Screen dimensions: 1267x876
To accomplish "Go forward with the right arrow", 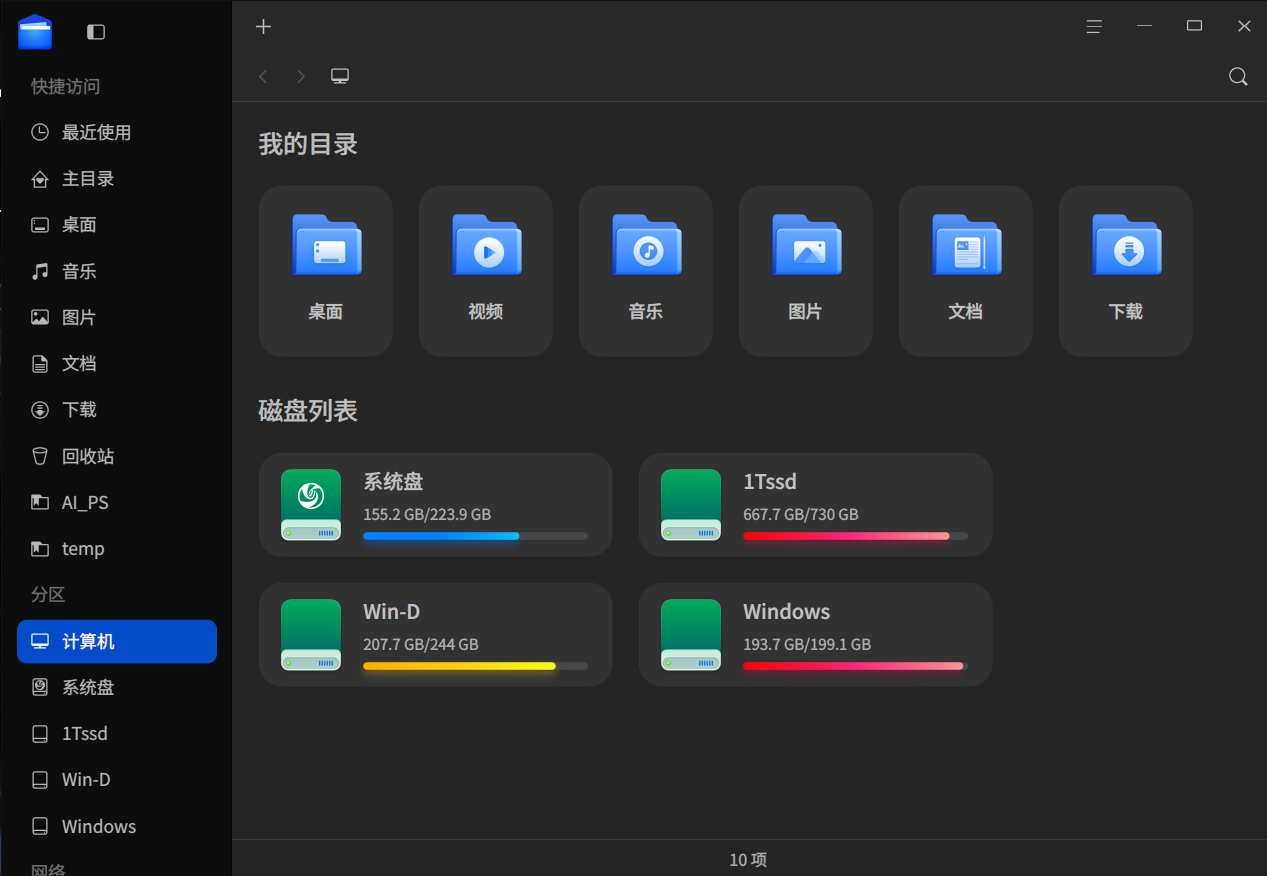I will [301, 77].
